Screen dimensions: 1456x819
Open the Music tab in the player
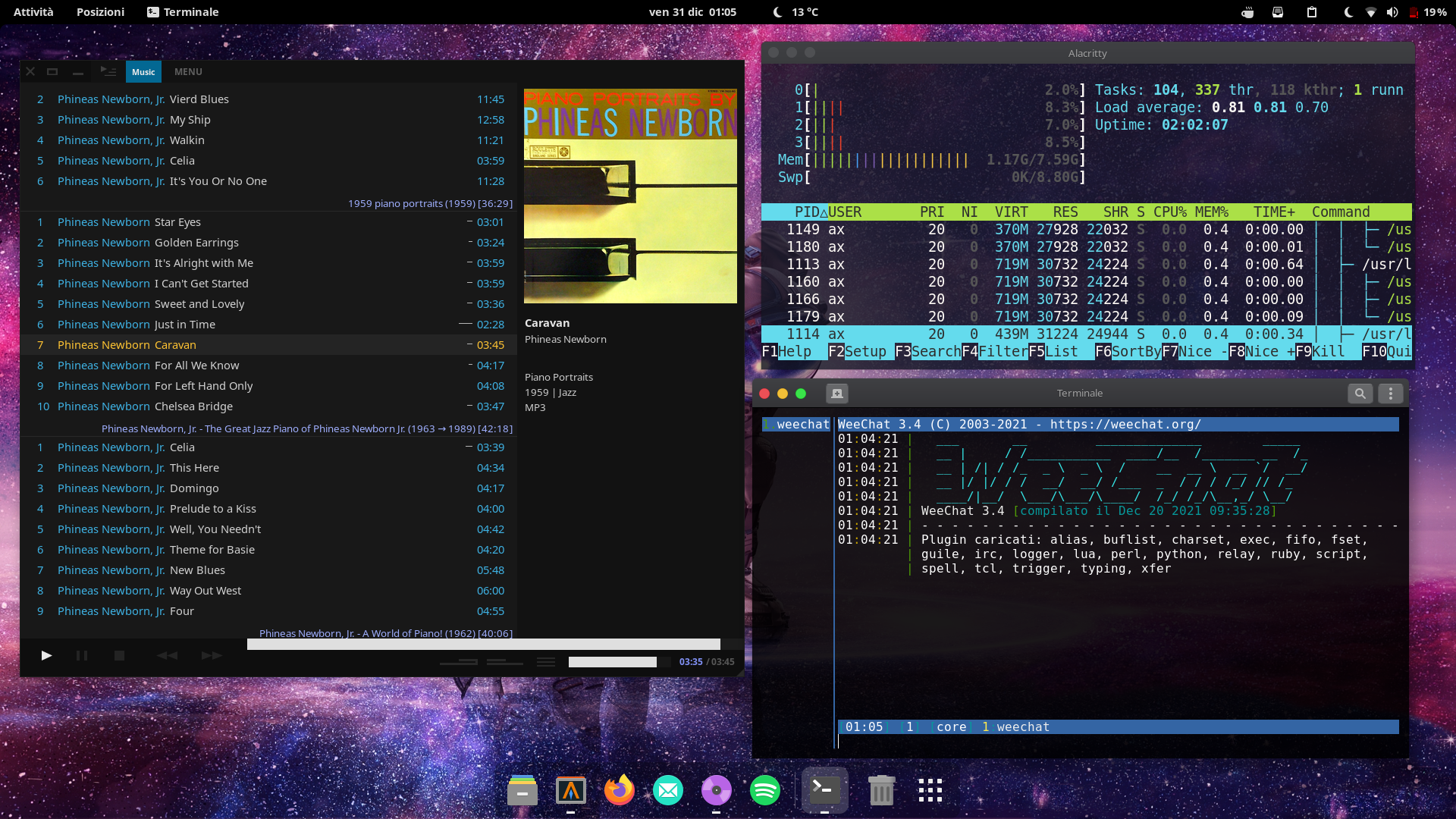(x=143, y=71)
